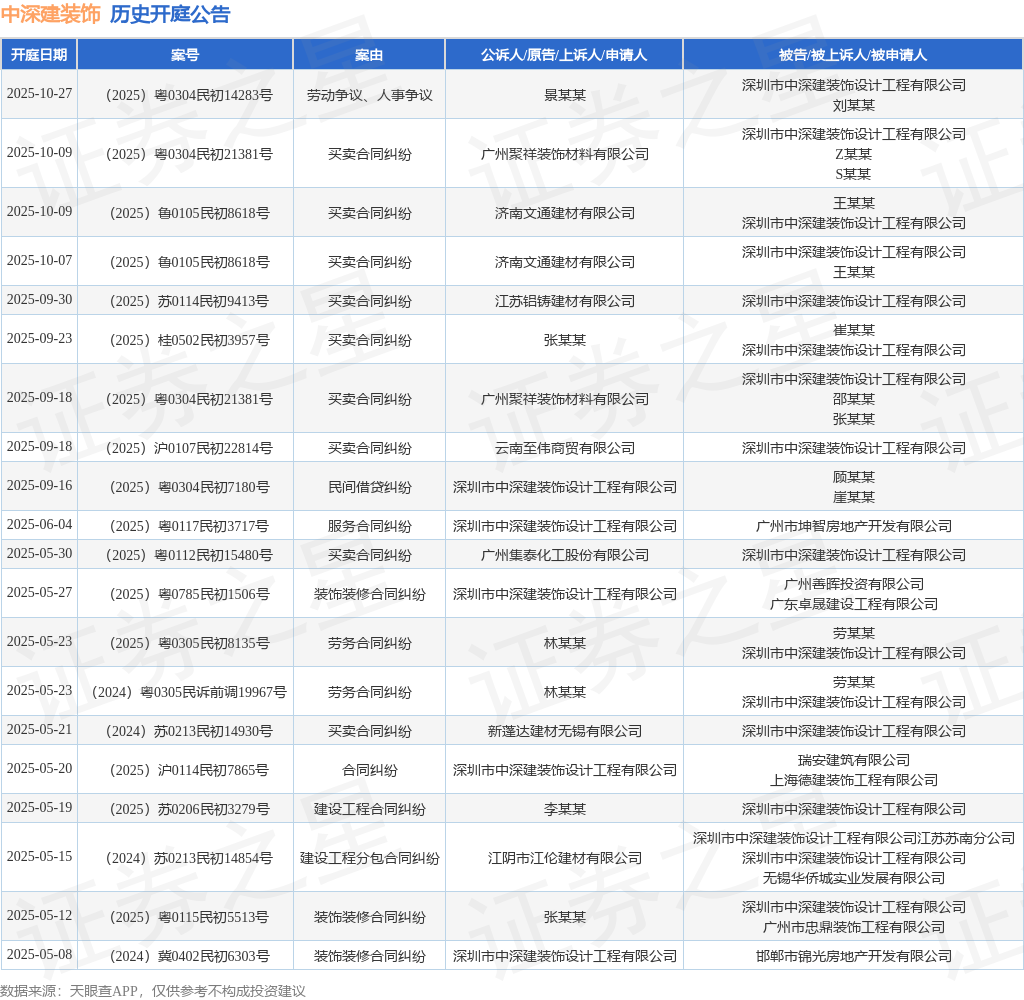
Task: Click defendant '瑞安建筑有限公司'
Action: pyautogui.click(x=854, y=760)
